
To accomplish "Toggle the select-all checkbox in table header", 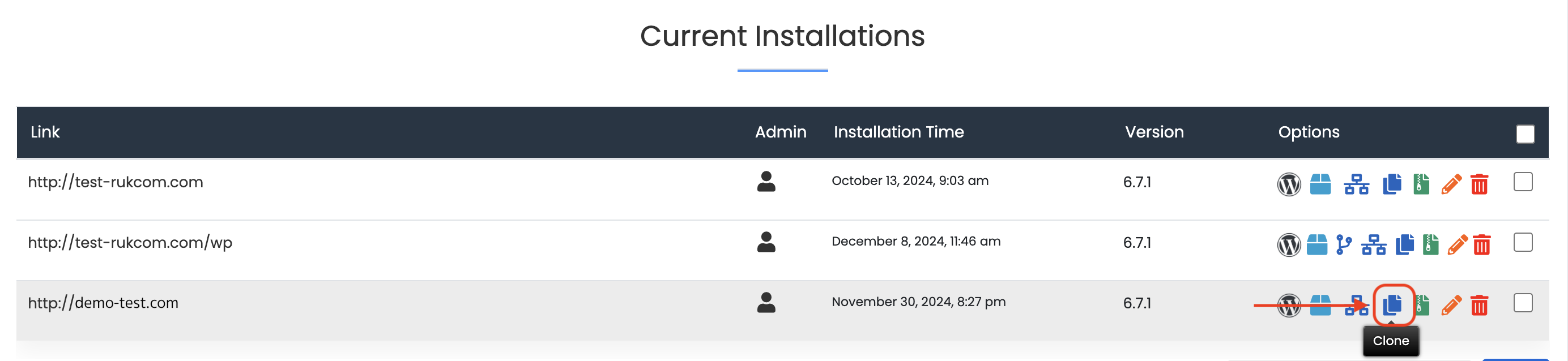I will 1525,134.
